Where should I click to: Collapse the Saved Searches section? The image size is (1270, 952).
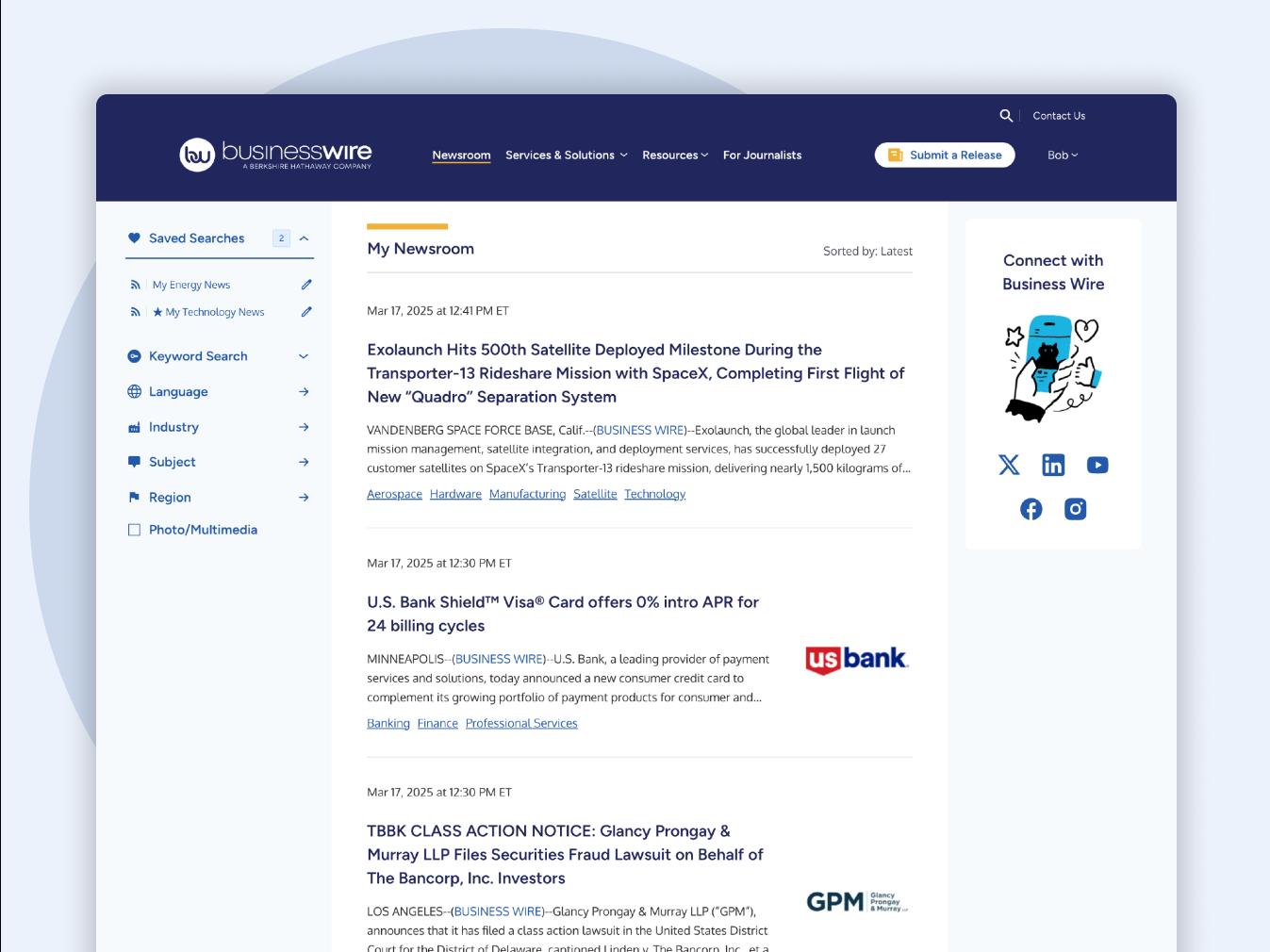click(303, 238)
